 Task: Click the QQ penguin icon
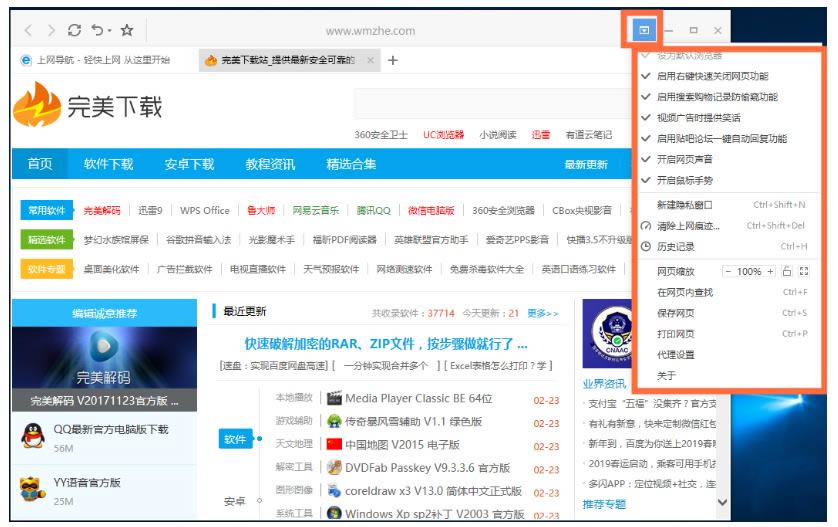(x=33, y=436)
